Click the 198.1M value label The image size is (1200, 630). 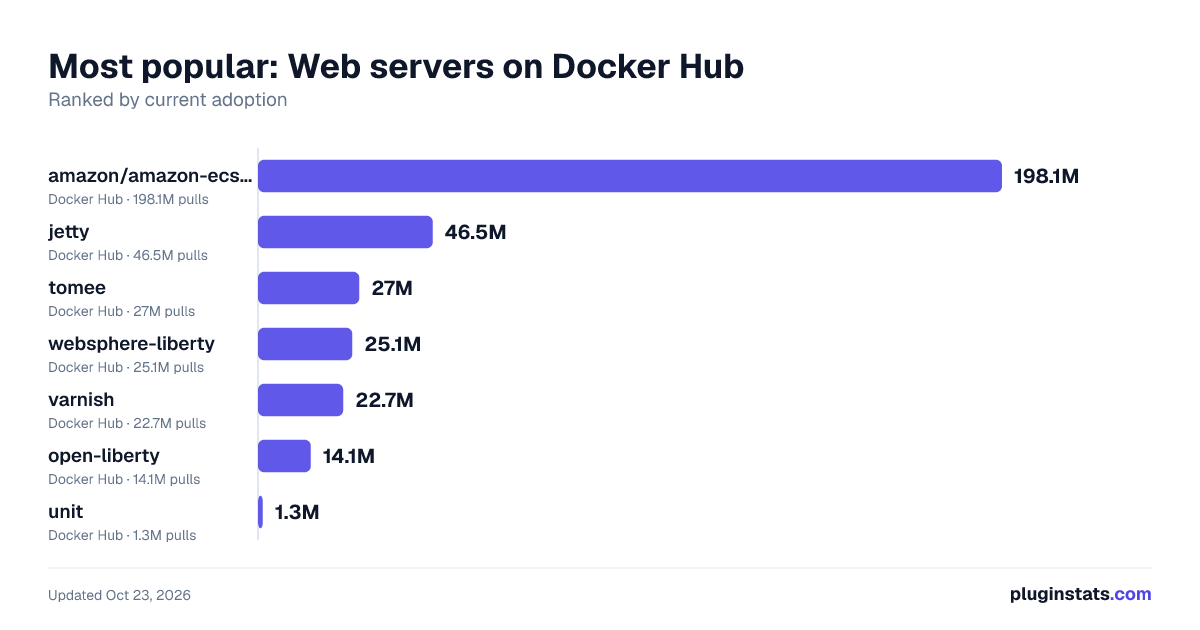(x=1047, y=177)
